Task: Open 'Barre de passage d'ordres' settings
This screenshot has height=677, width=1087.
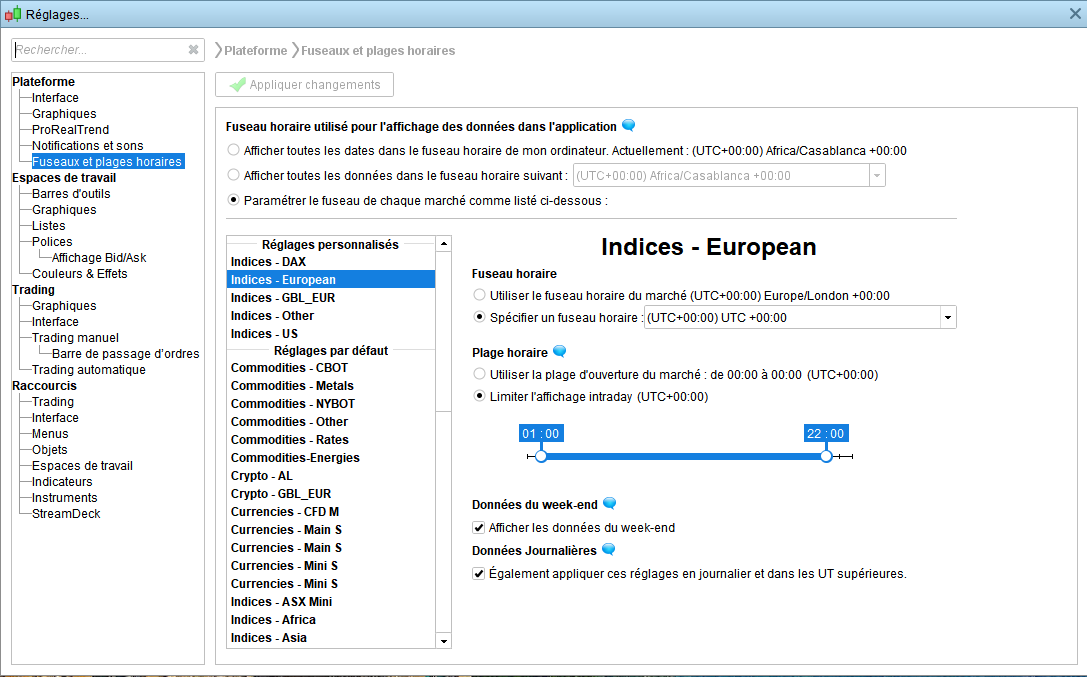Action: [125, 353]
